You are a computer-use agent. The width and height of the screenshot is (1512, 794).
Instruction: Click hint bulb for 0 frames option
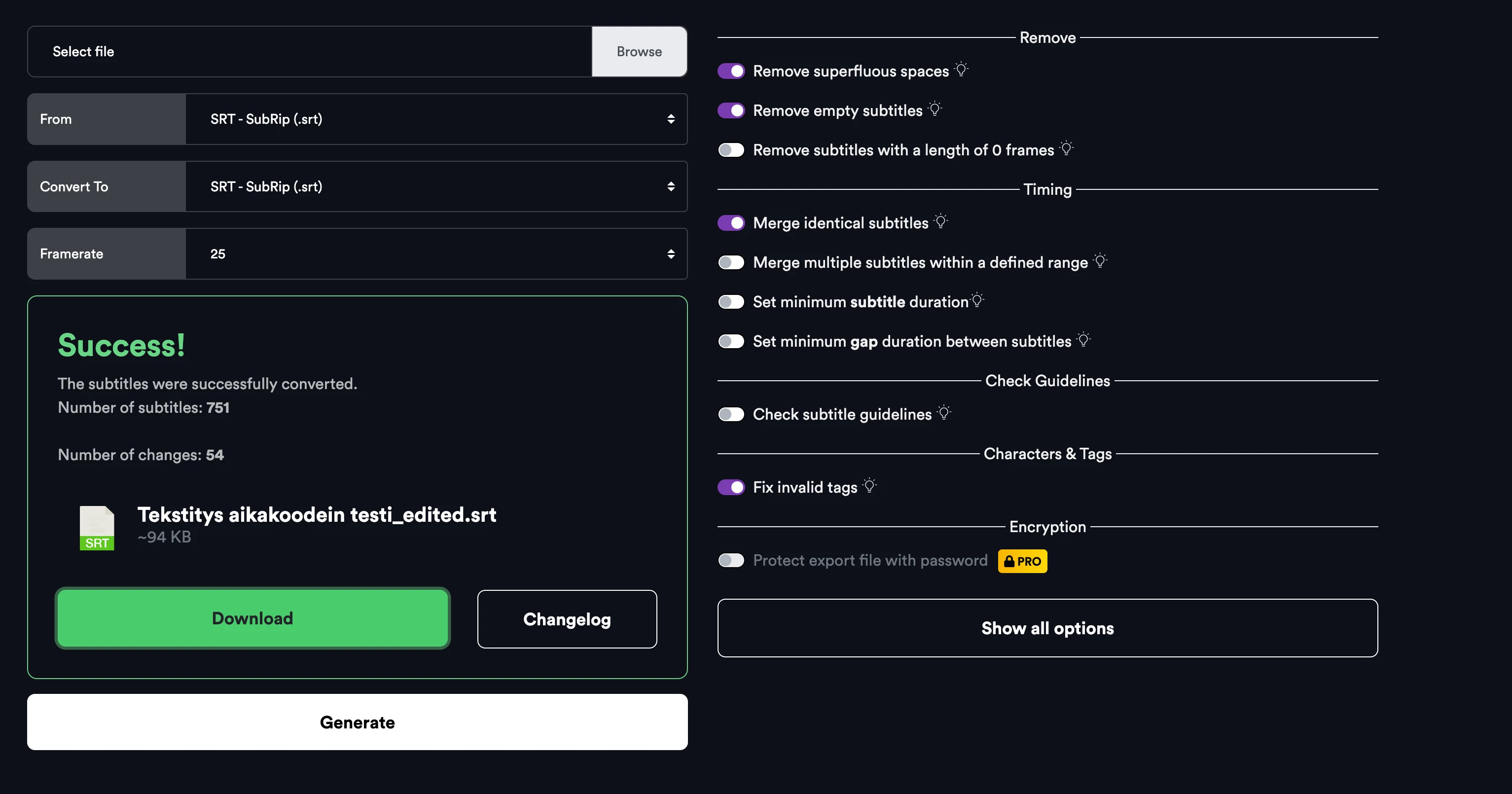1067,148
